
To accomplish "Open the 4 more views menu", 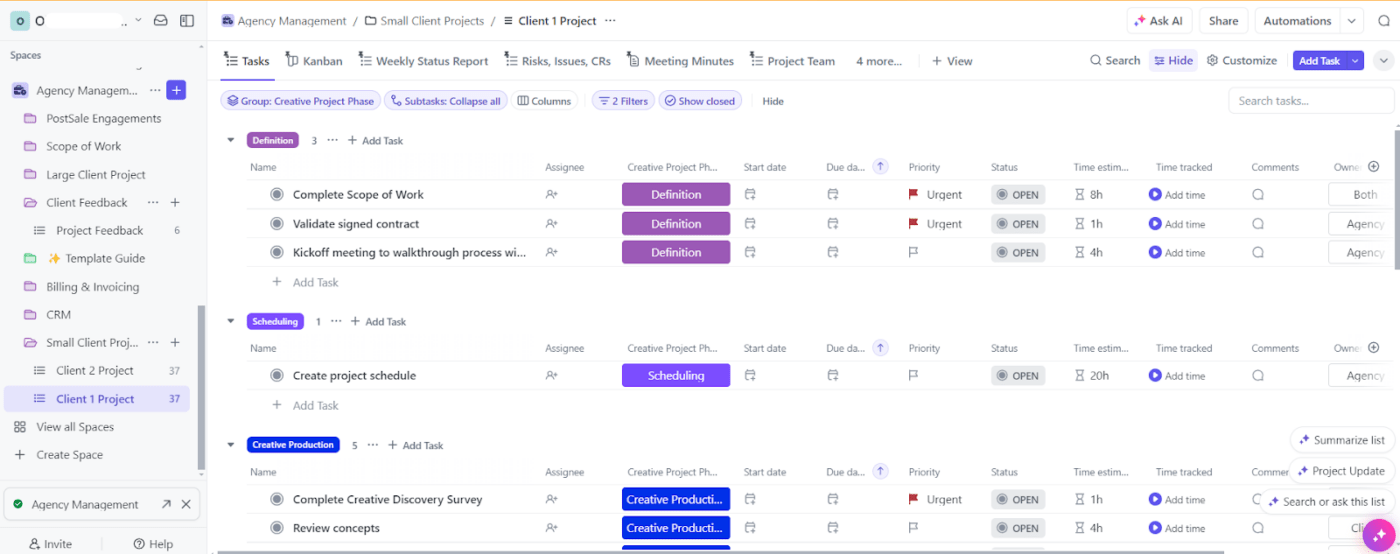I will tap(879, 61).
